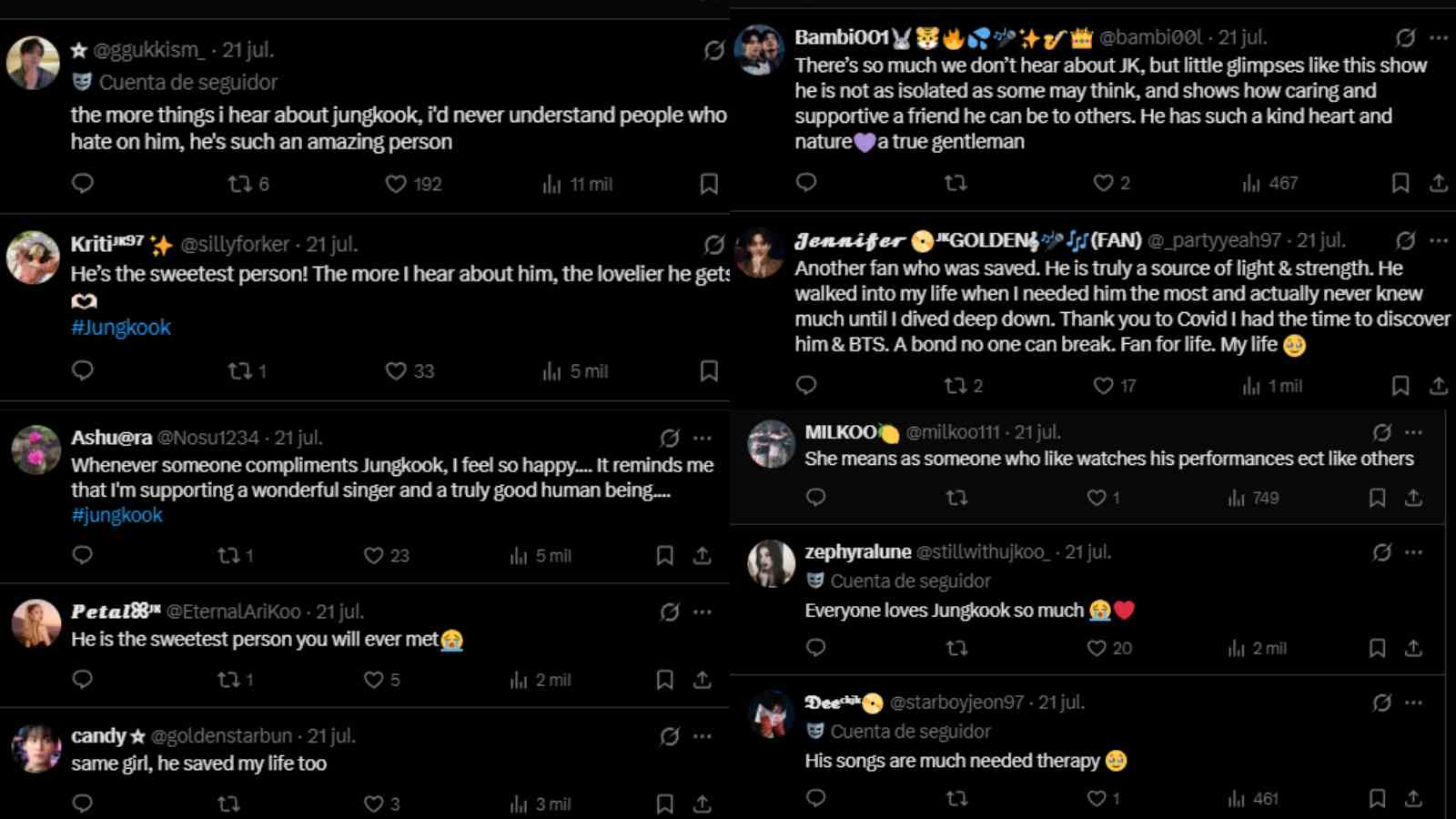Reply to Kriti's sweetest person tweet
This screenshot has height=819, width=1456.
click(83, 370)
